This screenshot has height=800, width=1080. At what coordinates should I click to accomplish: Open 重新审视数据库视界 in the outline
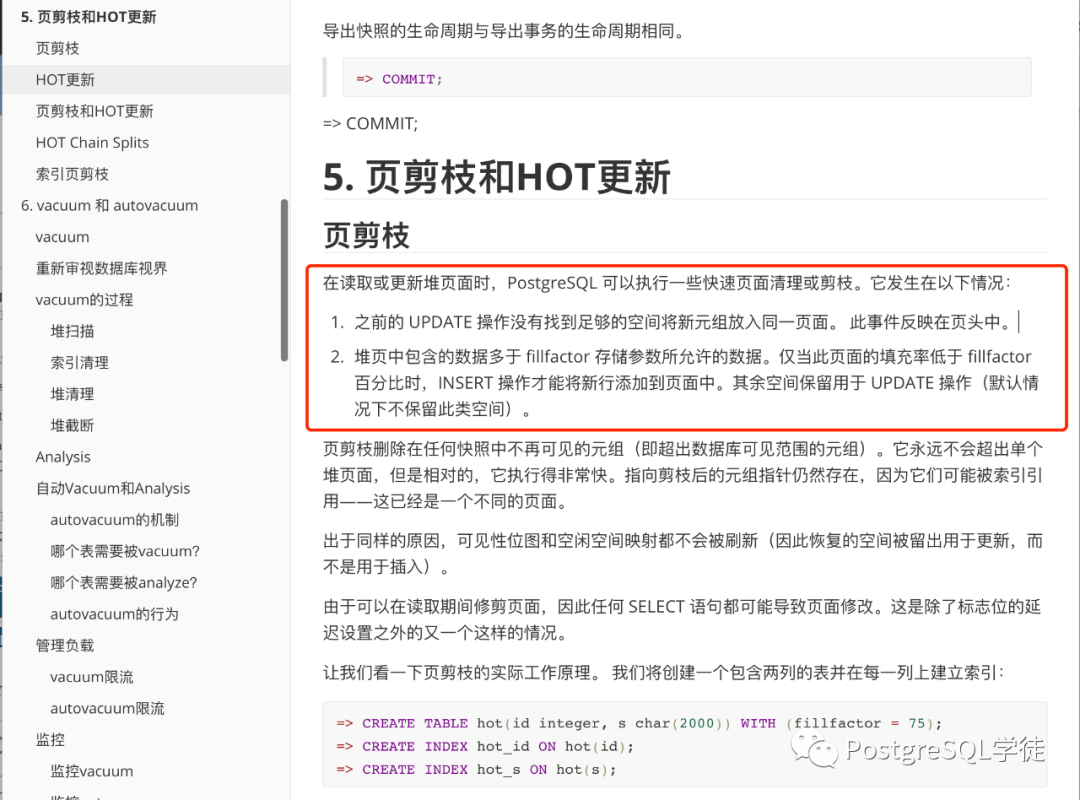(101, 268)
